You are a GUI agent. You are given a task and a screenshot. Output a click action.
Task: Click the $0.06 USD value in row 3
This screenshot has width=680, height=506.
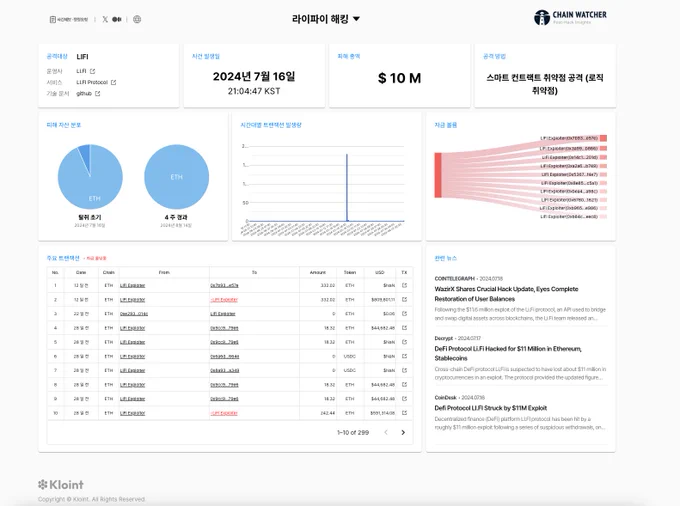click(x=389, y=313)
